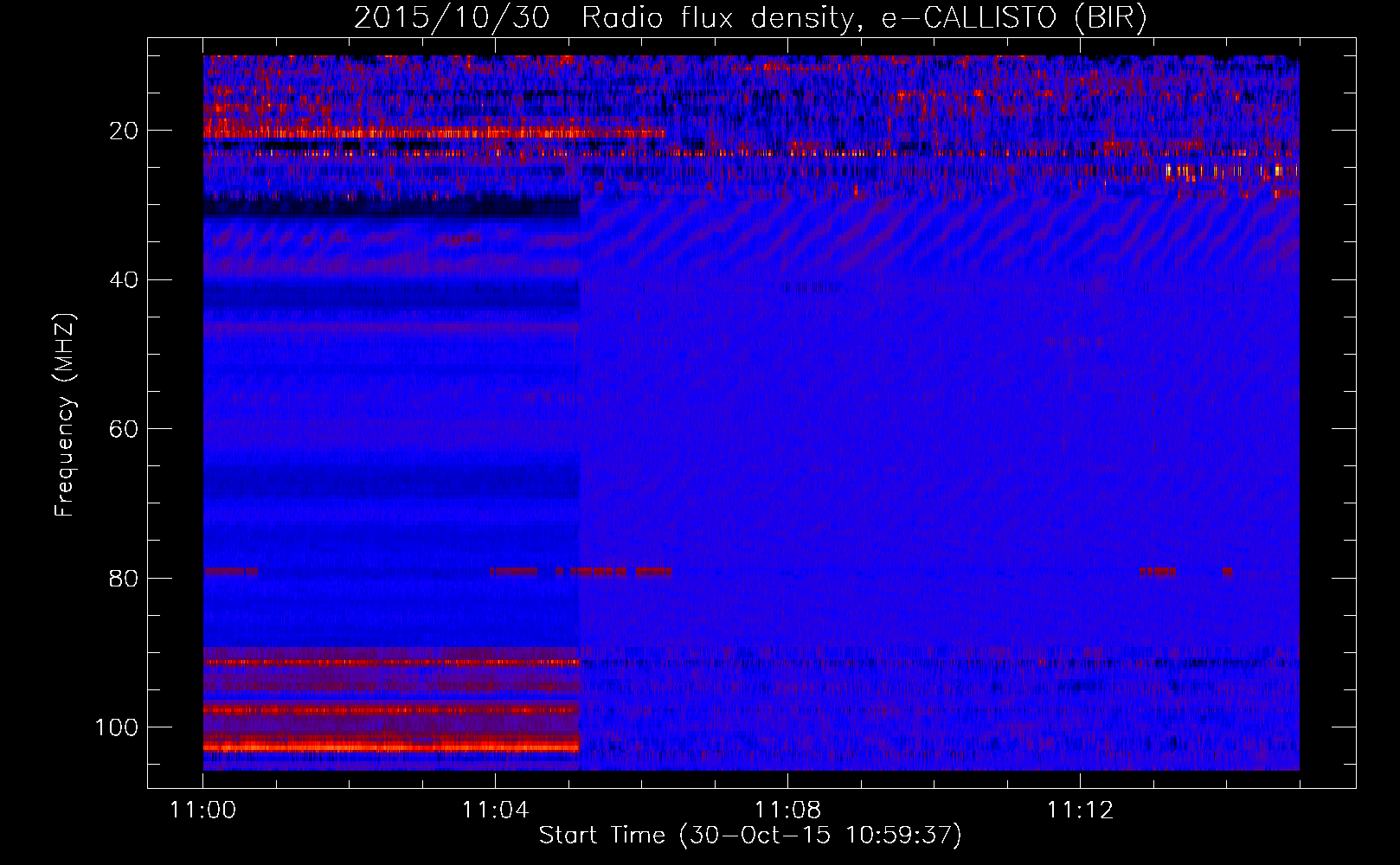The image size is (1400, 865).
Task: Click the plot title '2015/10/30 Radio flux density'
Action: 603,18
